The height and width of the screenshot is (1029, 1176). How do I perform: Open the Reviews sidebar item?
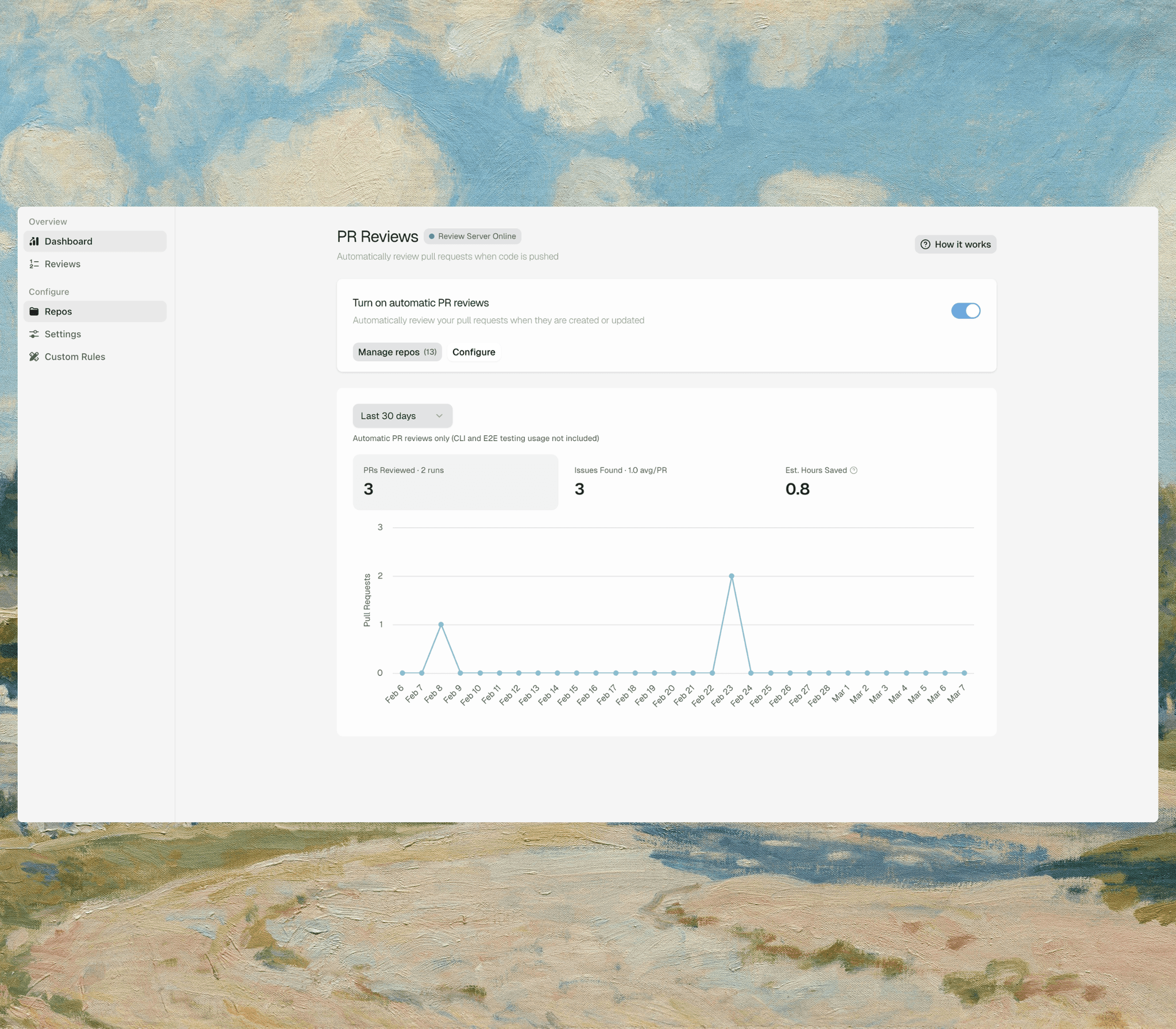(x=63, y=264)
